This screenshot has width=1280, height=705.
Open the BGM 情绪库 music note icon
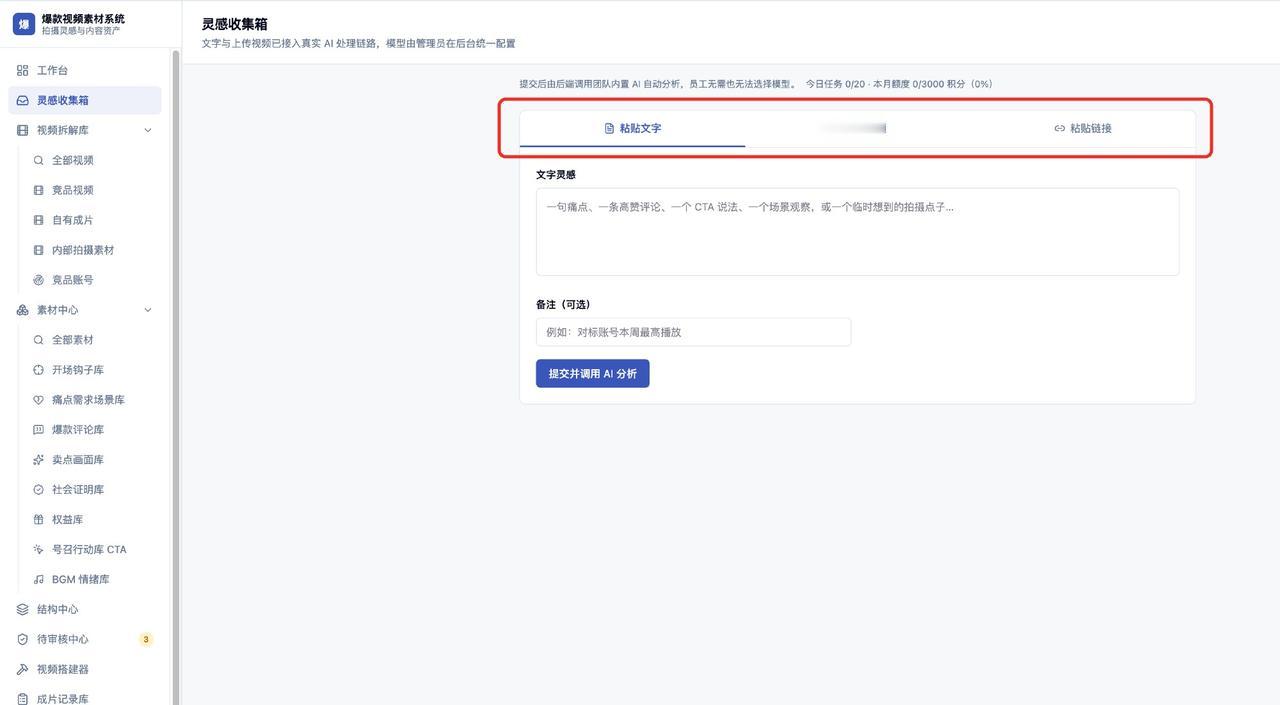click(38, 580)
